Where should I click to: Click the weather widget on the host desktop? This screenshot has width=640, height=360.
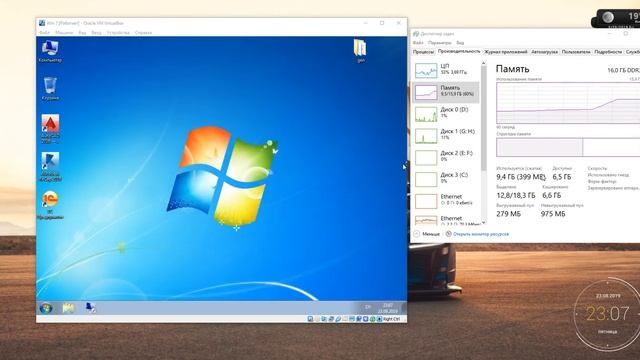pyautogui.click(x=616, y=18)
